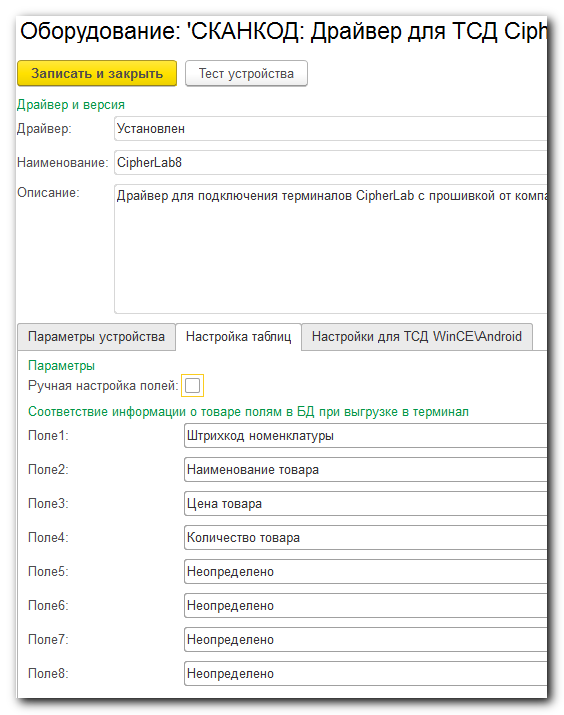Select the Поле1 field 'Штрихкод номенклатуры'
The height and width of the screenshot is (715, 564).
[x=366, y=435]
